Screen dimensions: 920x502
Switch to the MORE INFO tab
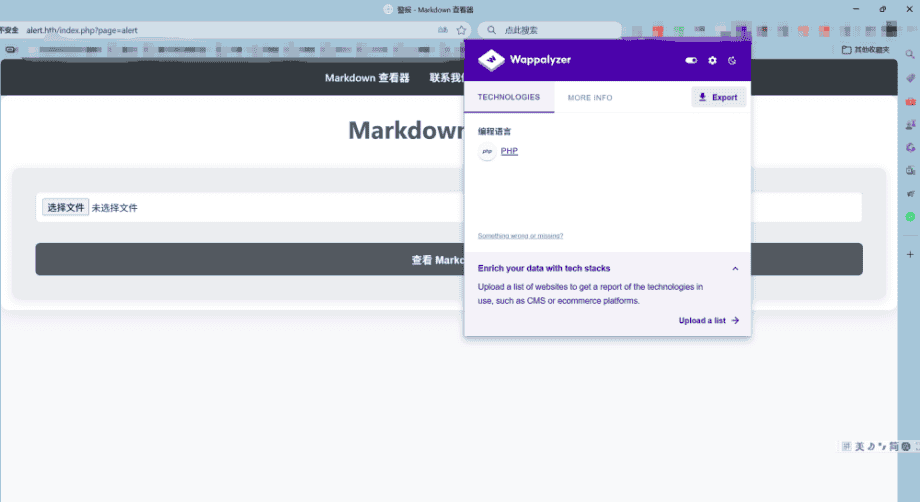[590, 98]
